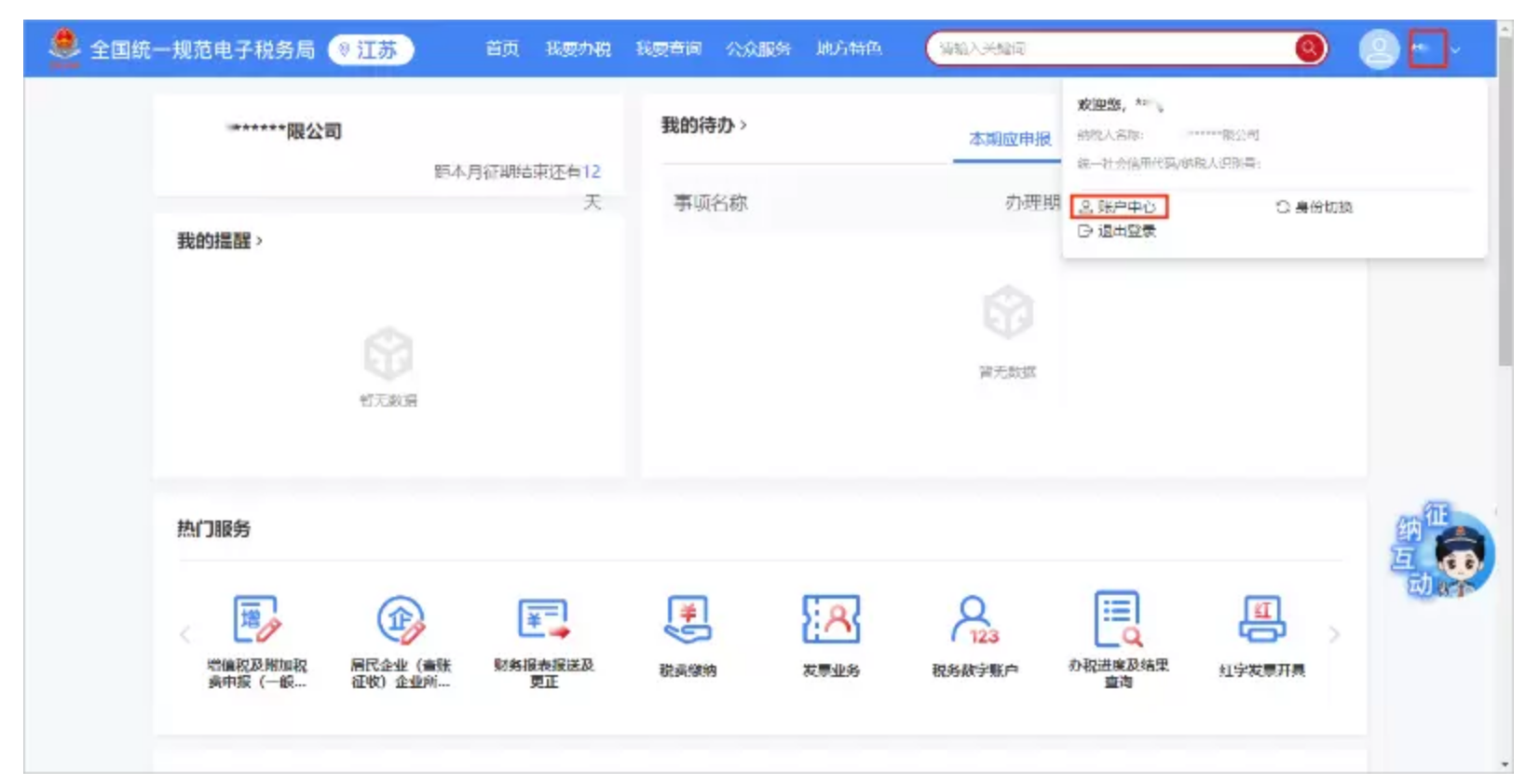
Task: Expand the 我的提醒 section
Action: click(x=220, y=240)
